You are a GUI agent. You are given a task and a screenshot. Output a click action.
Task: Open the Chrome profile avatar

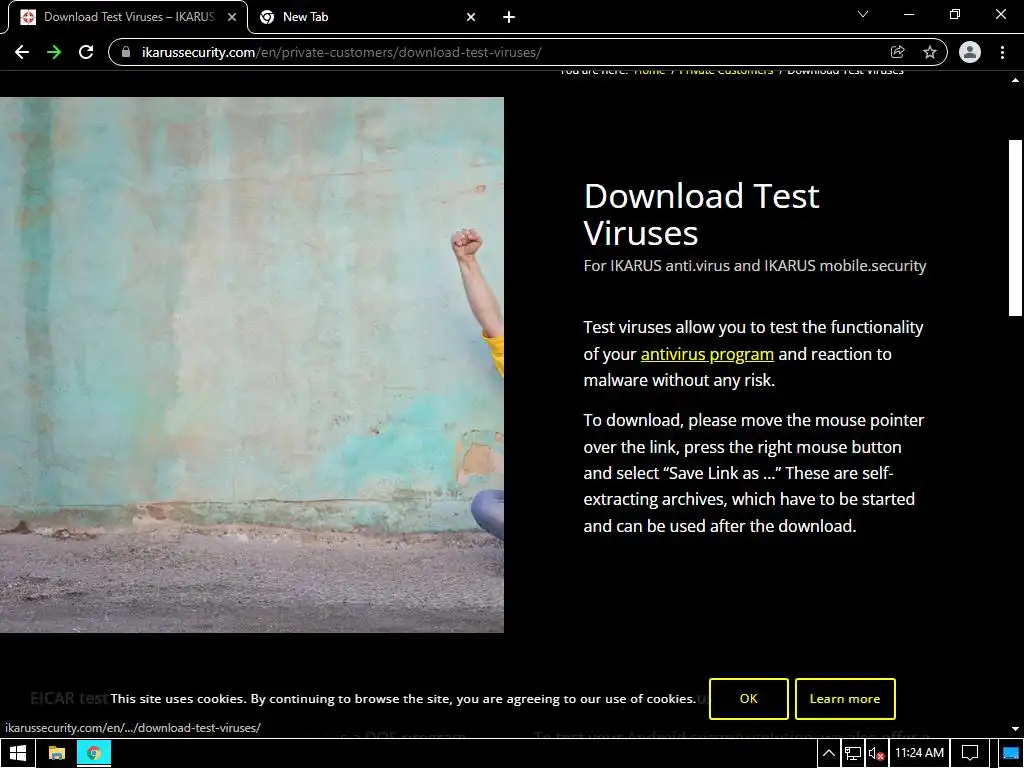tap(970, 52)
